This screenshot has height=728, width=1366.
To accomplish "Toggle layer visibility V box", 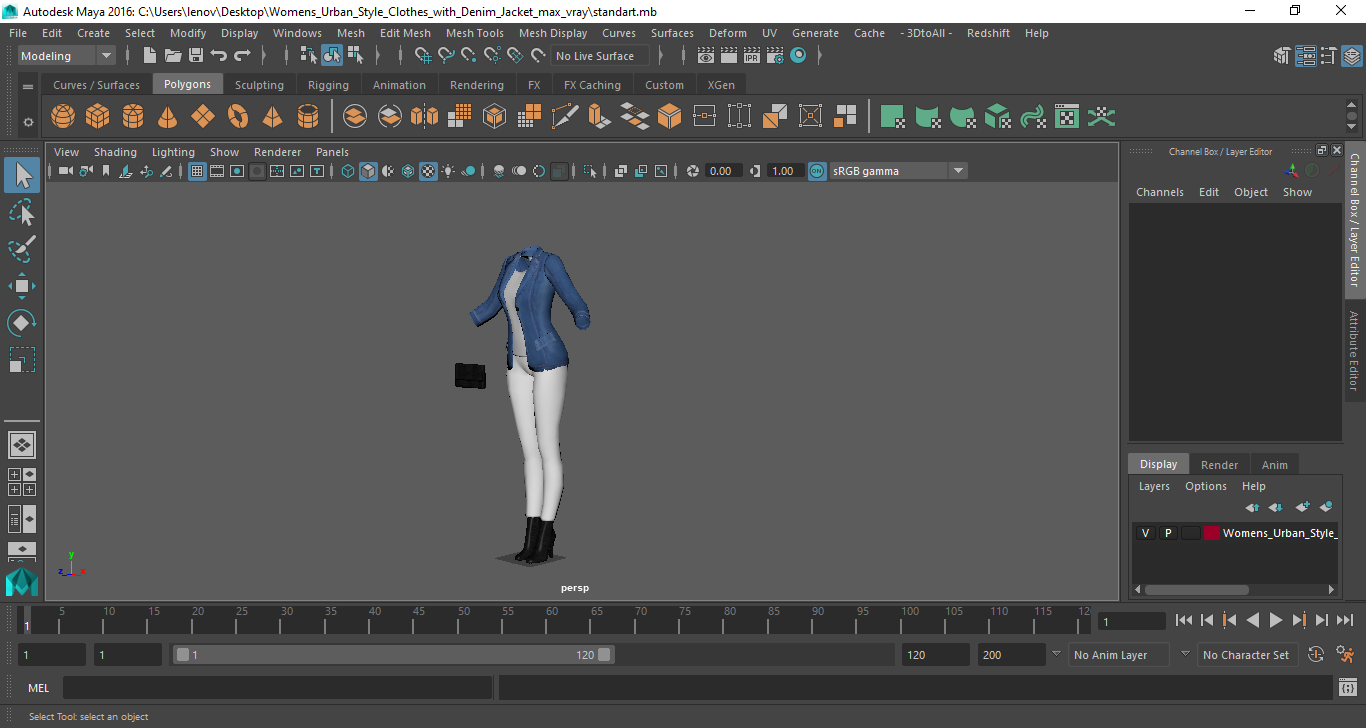I will (1145, 533).
